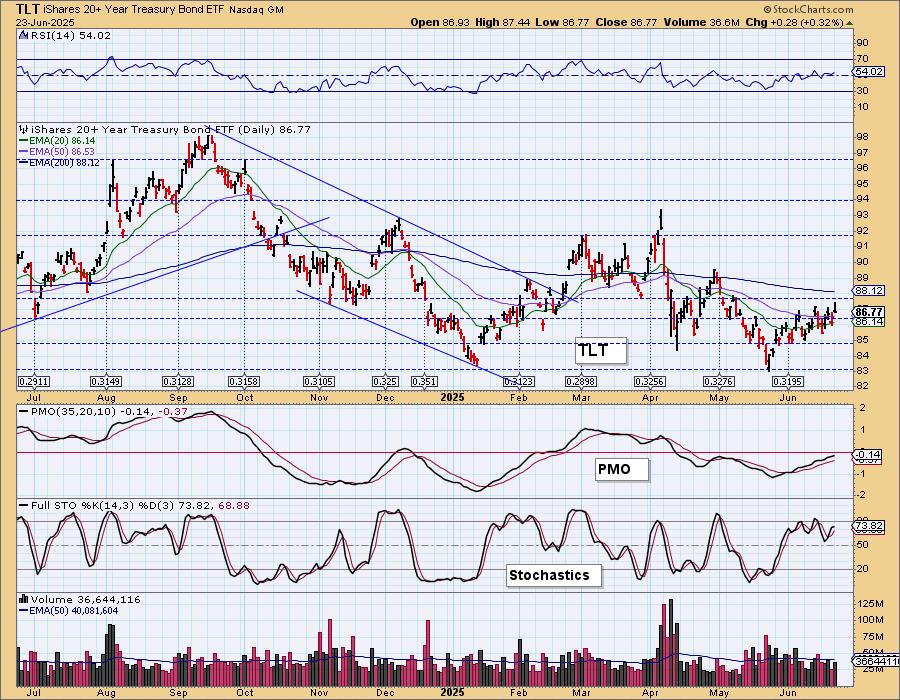Click the 86.77 last price tag on the right axis
The width and height of the screenshot is (900, 700).
point(868,312)
